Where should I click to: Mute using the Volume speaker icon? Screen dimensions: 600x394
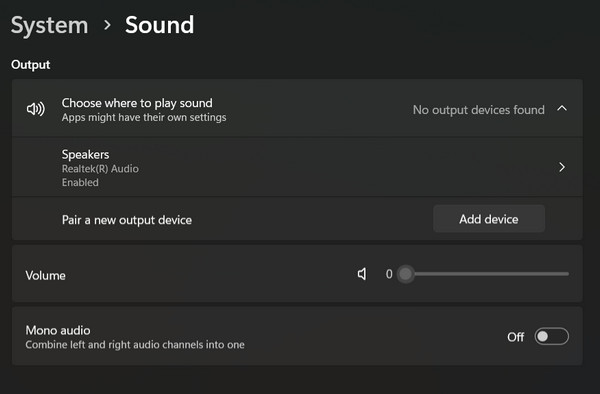(362, 274)
